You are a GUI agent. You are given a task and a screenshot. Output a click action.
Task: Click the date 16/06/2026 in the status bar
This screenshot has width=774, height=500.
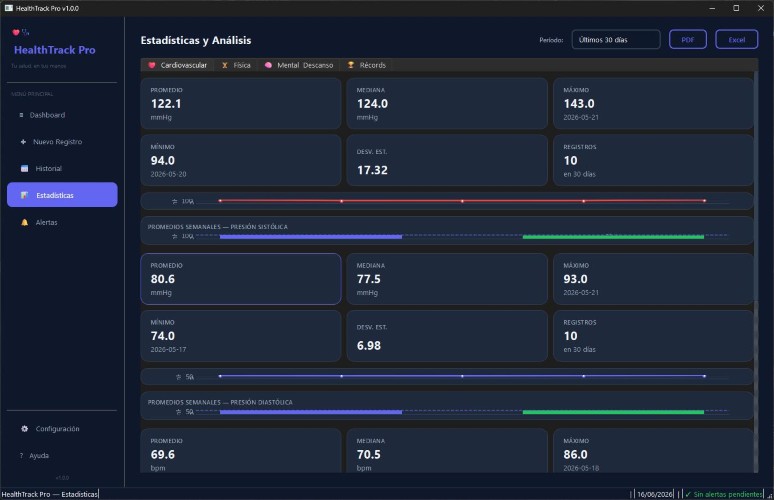655,494
